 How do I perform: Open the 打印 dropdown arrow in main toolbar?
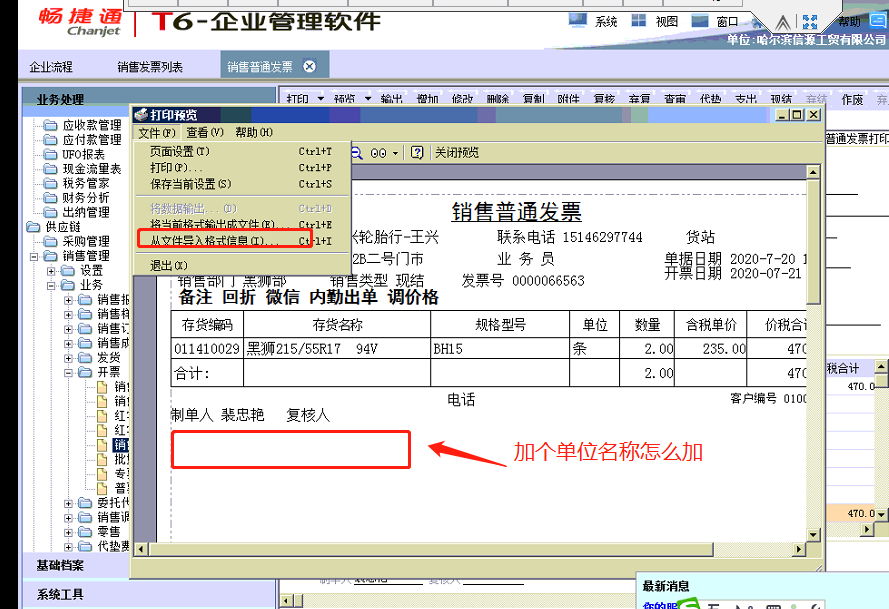pyautogui.click(x=321, y=99)
